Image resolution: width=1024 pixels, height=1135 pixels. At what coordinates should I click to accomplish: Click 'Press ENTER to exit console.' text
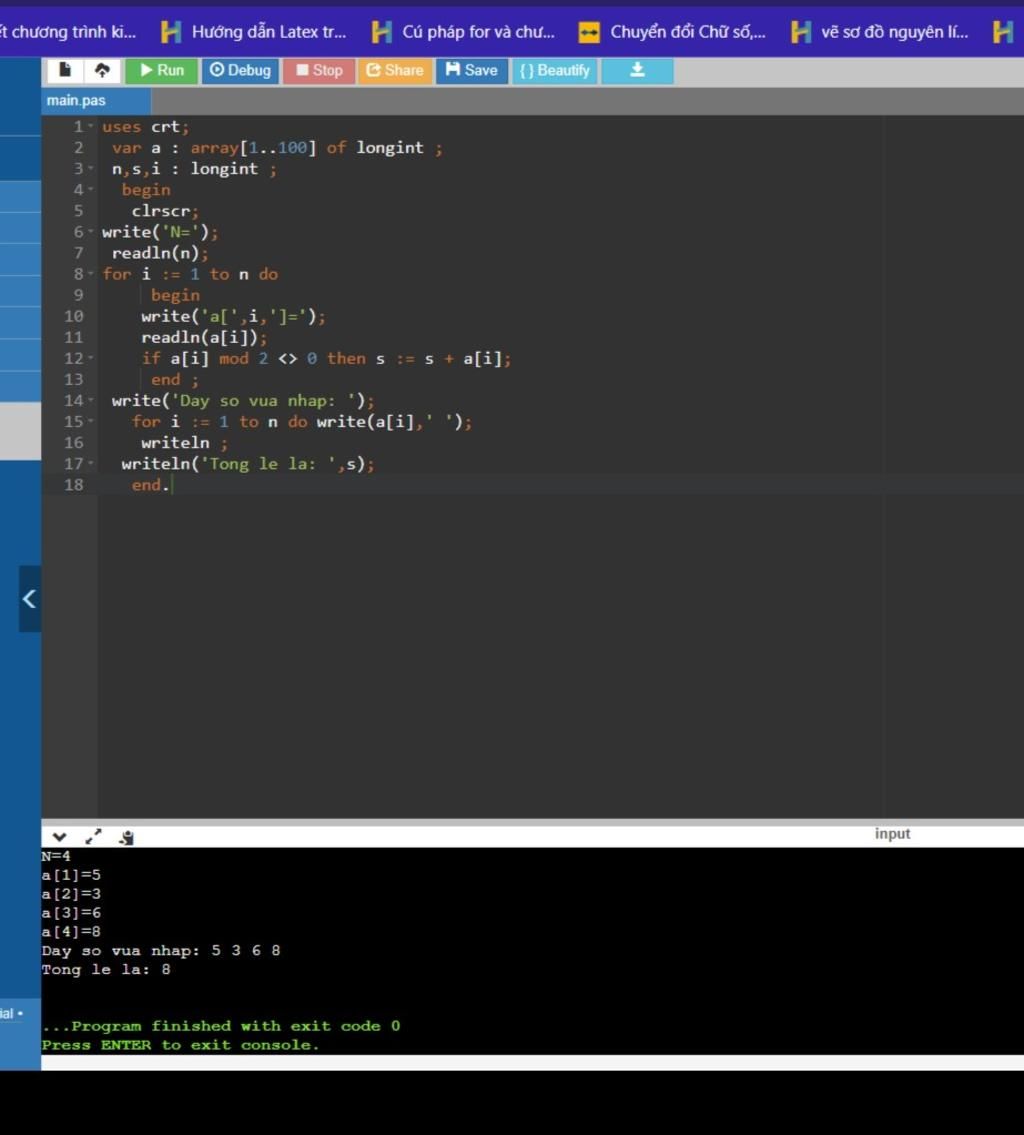(x=180, y=1045)
